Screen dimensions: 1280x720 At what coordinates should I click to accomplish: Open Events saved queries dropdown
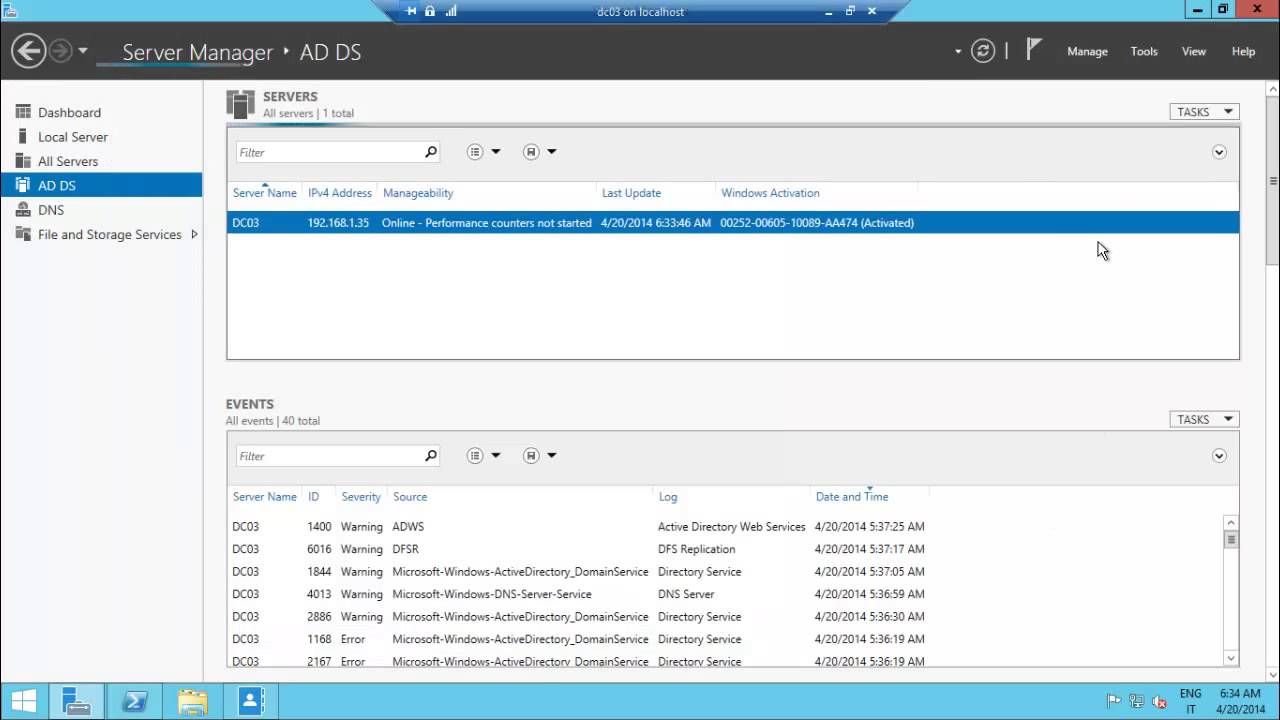[540, 456]
